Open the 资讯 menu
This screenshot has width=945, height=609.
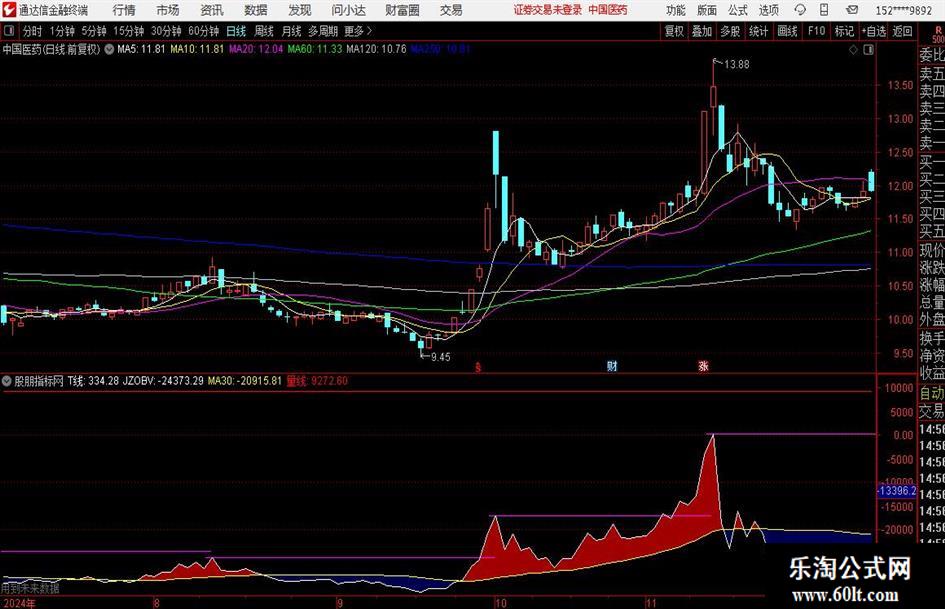pyautogui.click(x=212, y=10)
